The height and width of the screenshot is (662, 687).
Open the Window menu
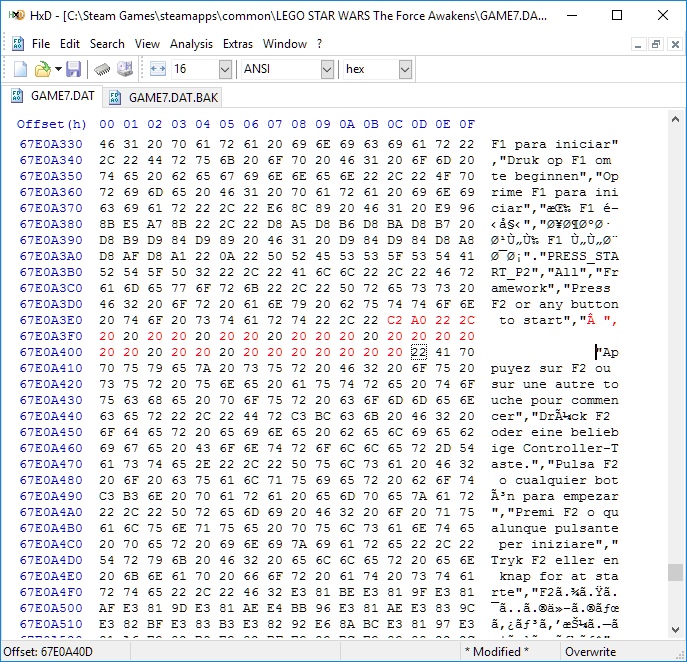[285, 44]
